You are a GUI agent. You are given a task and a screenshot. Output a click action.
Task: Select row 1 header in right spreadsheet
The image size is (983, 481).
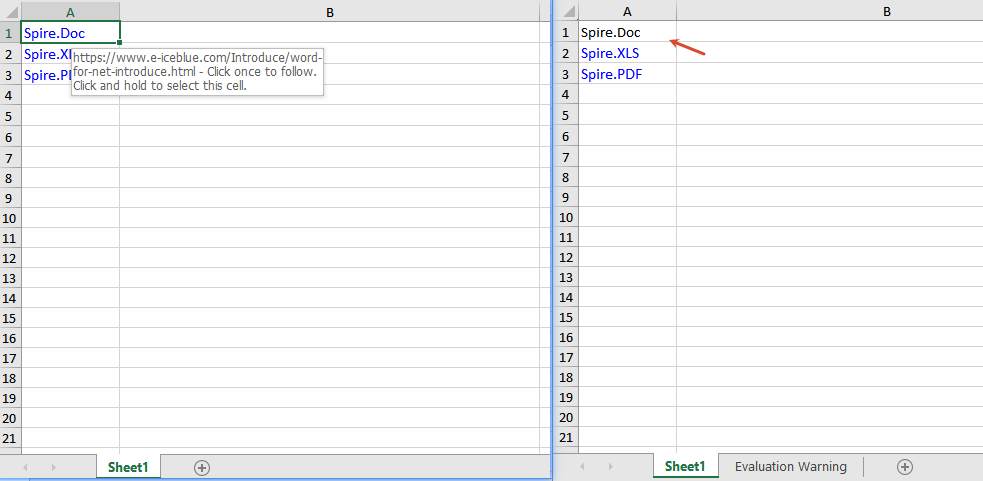pyautogui.click(x=566, y=32)
